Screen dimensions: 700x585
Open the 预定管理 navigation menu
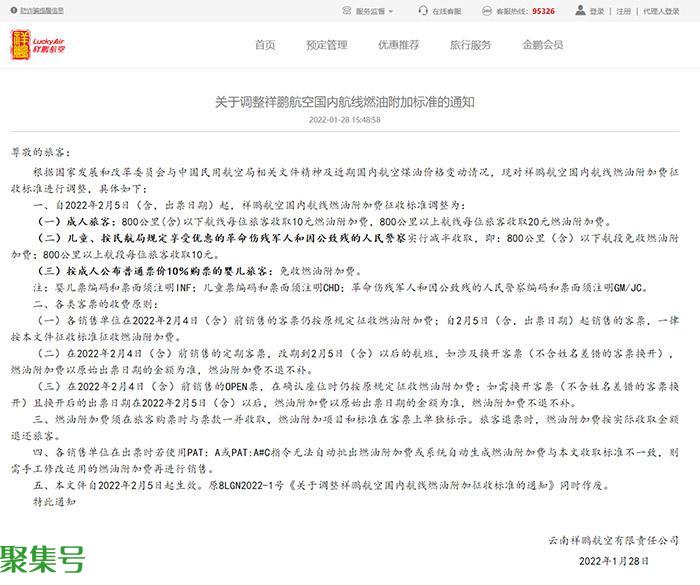tap(326, 45)
